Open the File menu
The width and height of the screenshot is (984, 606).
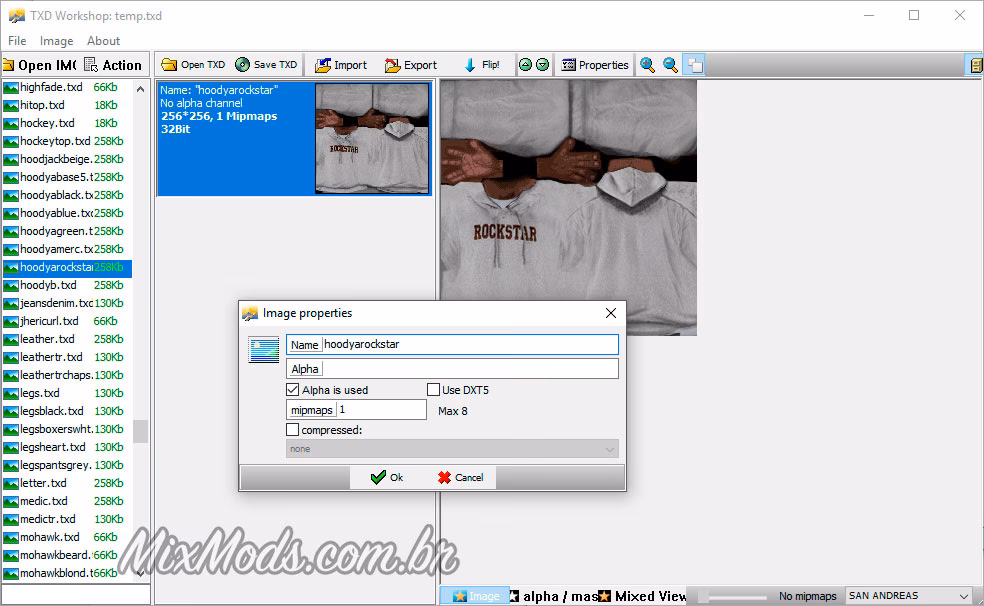click(17, 41)
